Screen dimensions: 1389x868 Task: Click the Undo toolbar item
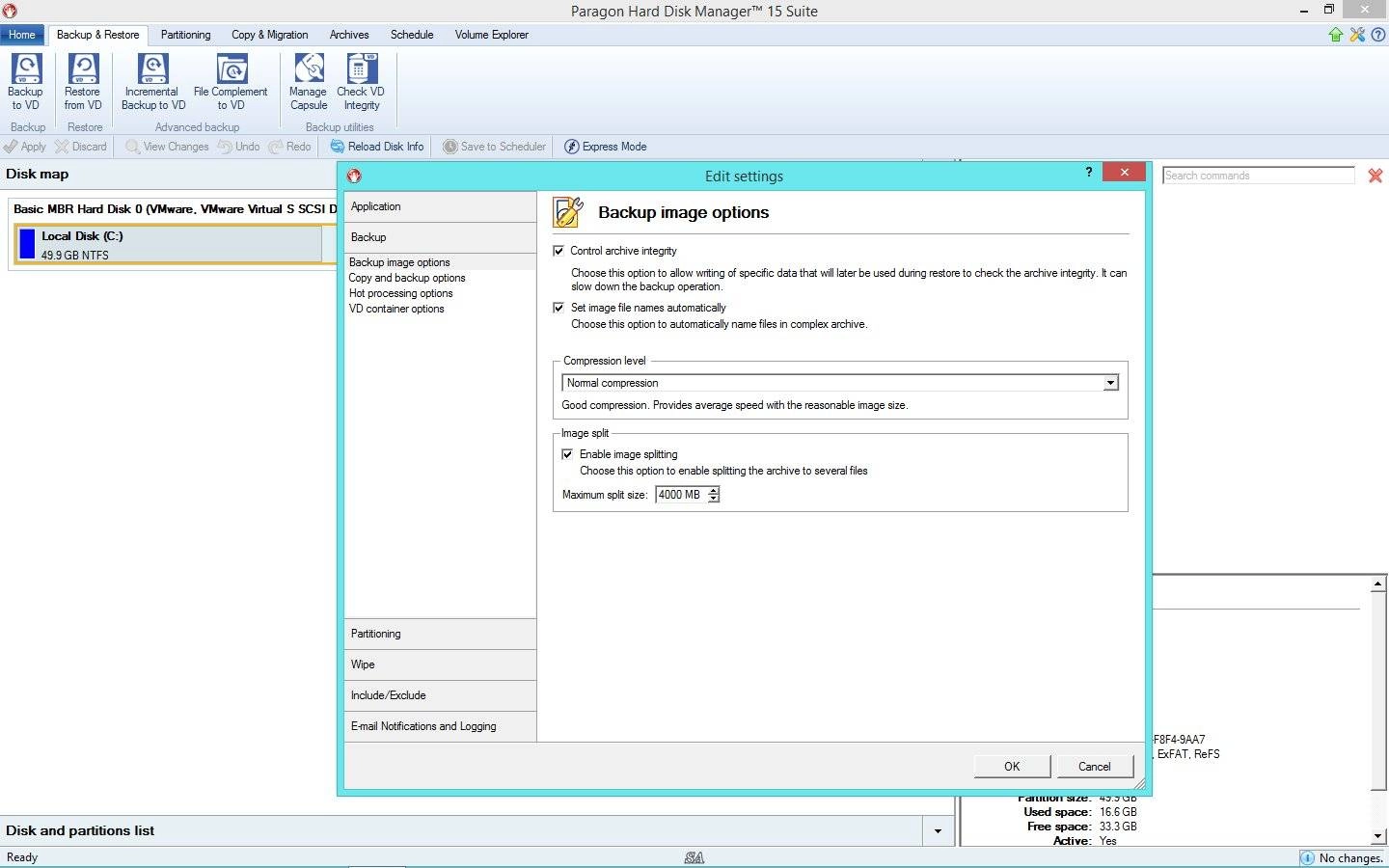(x=238, y=147)
